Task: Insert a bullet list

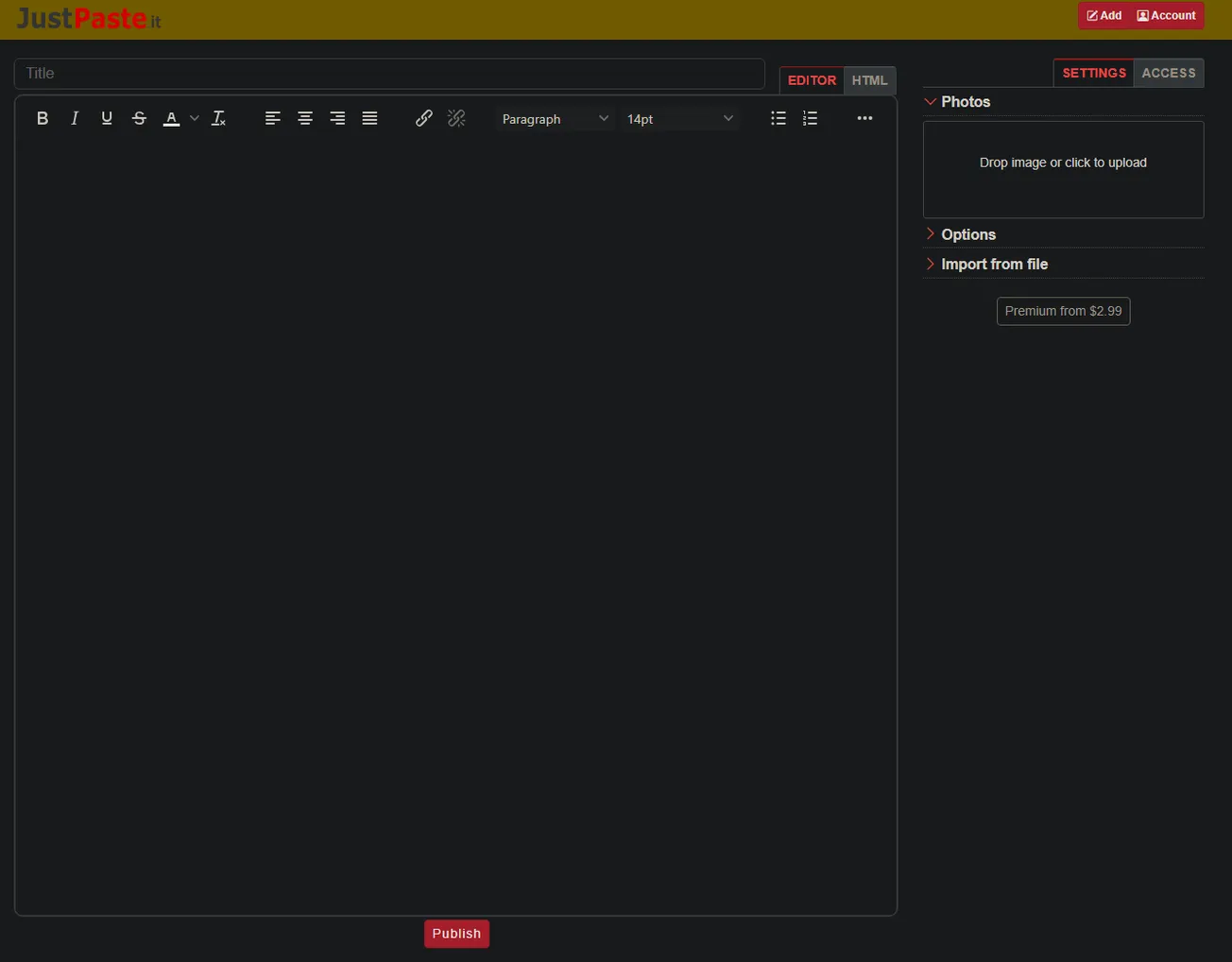Action: pos(779,118)
